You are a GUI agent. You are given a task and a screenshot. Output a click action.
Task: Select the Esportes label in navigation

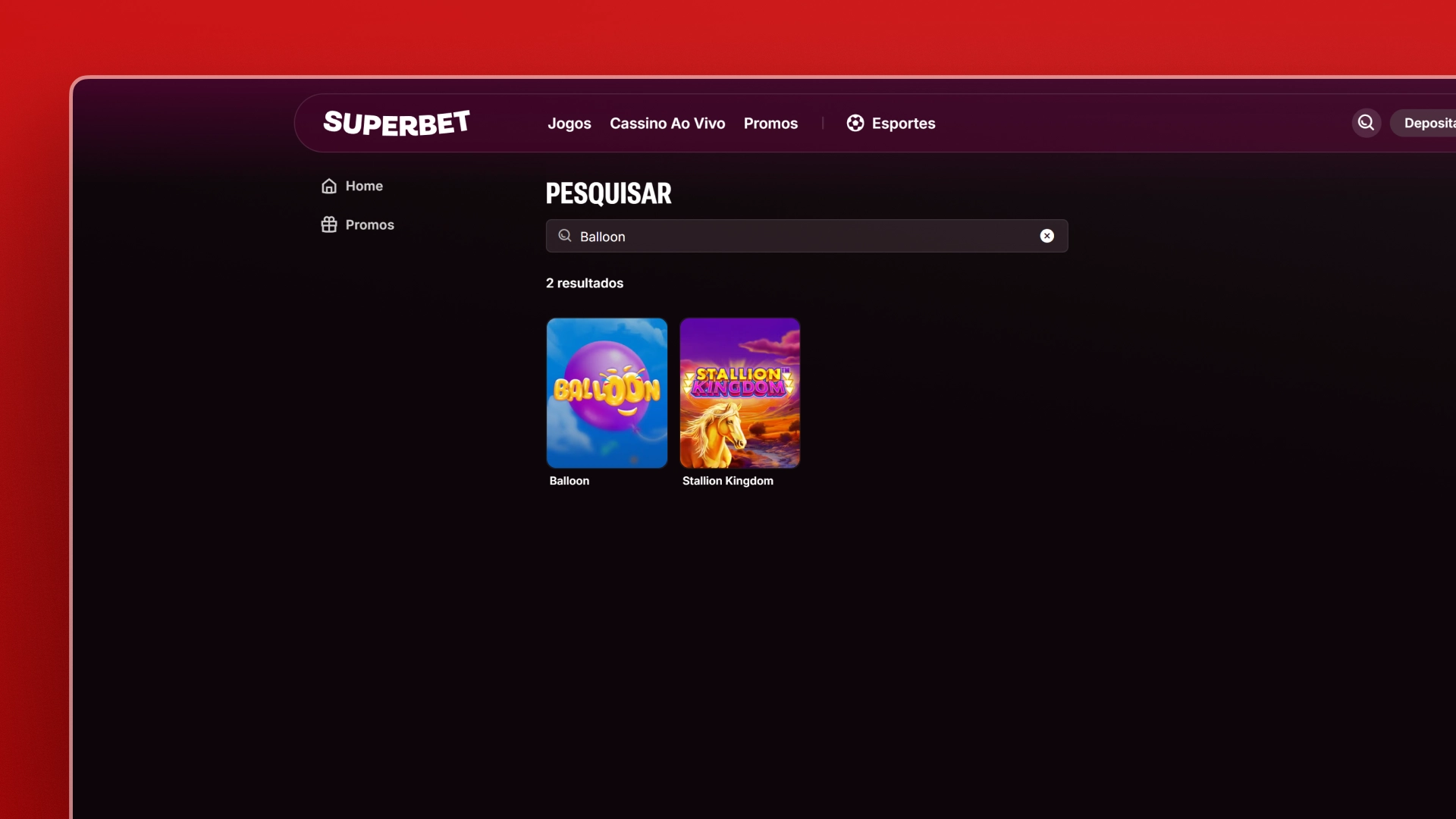(903, 123)
